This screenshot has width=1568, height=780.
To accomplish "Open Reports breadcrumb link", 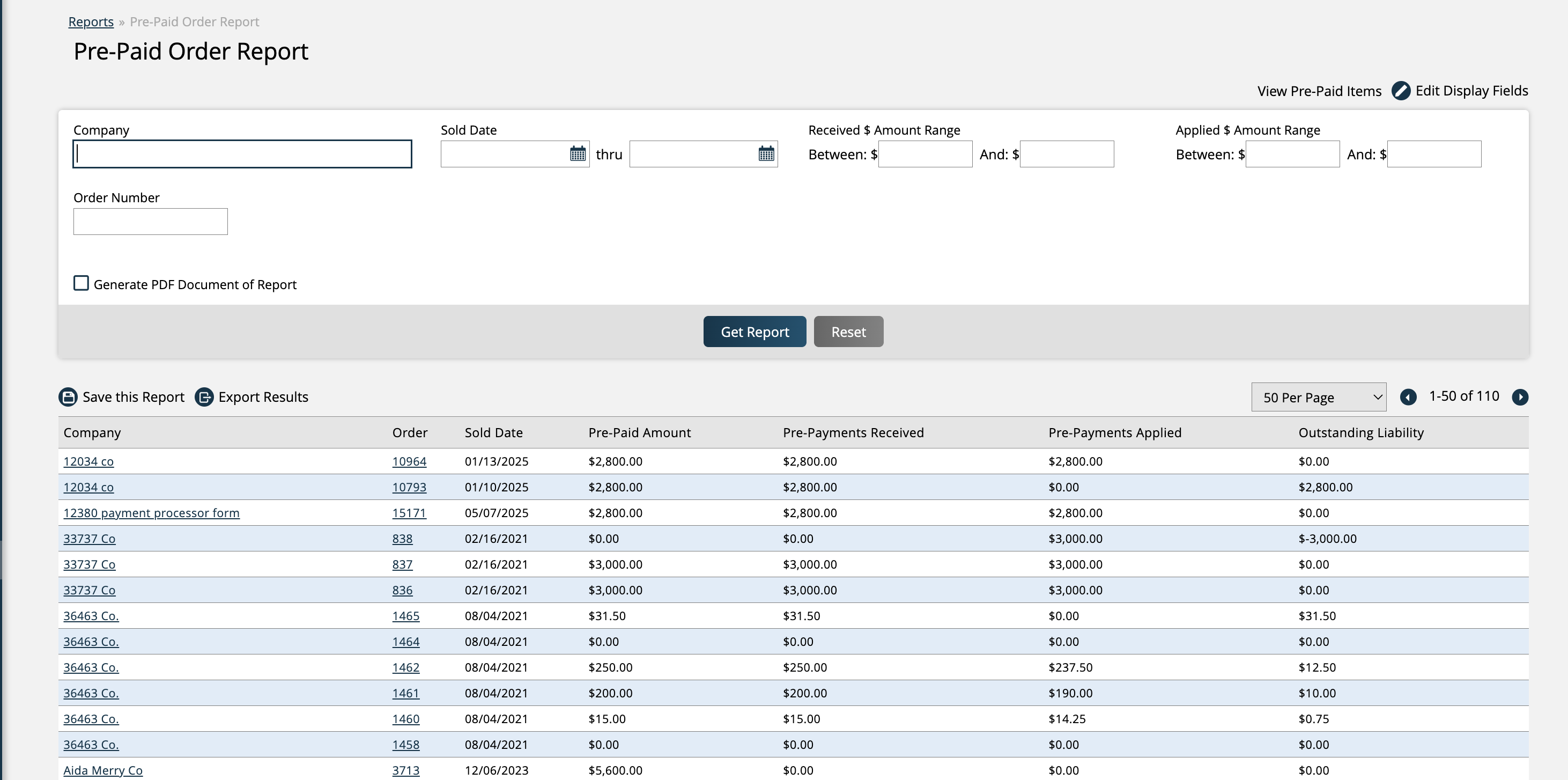I will 91,22.
